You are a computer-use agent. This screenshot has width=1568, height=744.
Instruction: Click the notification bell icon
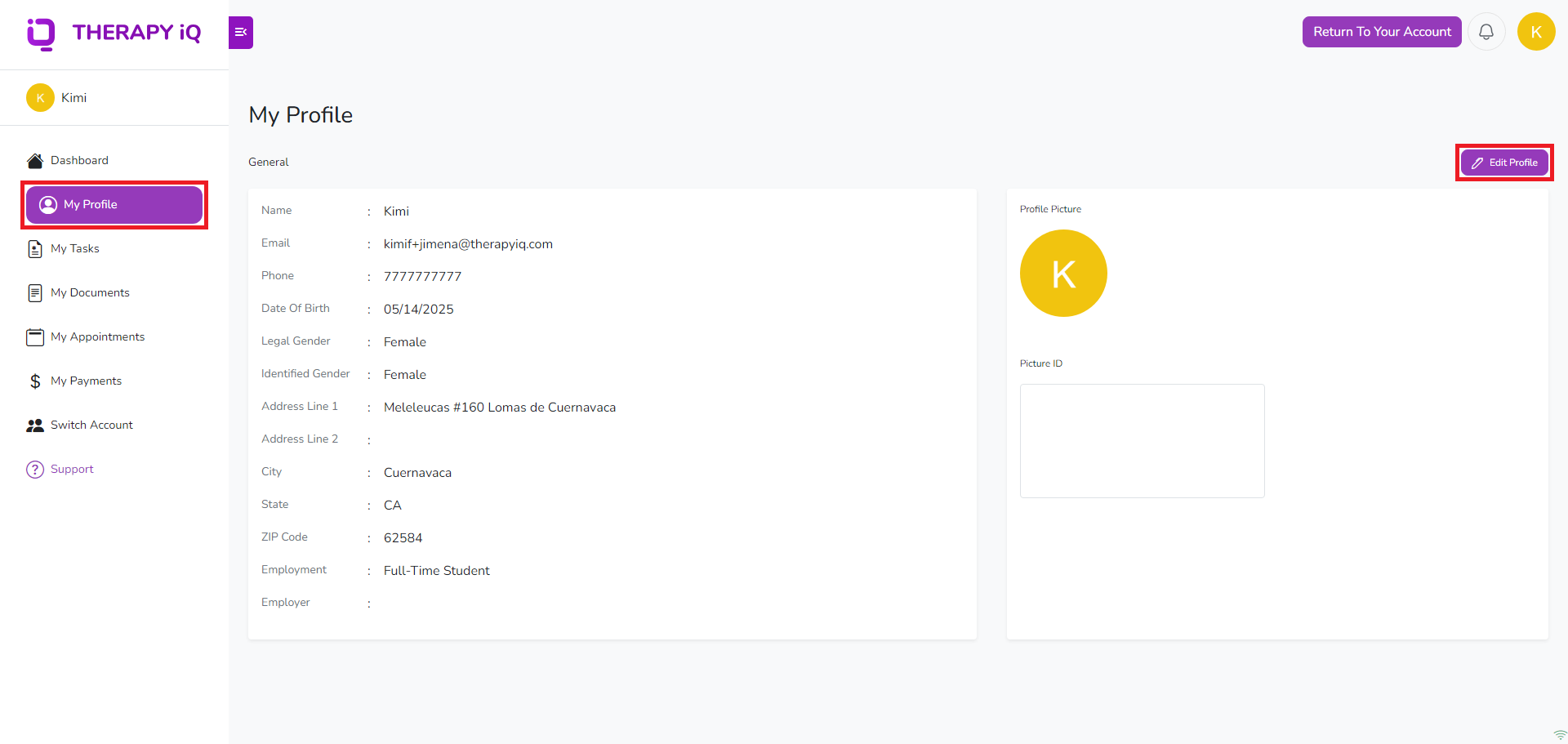(x=1486, y=31)
